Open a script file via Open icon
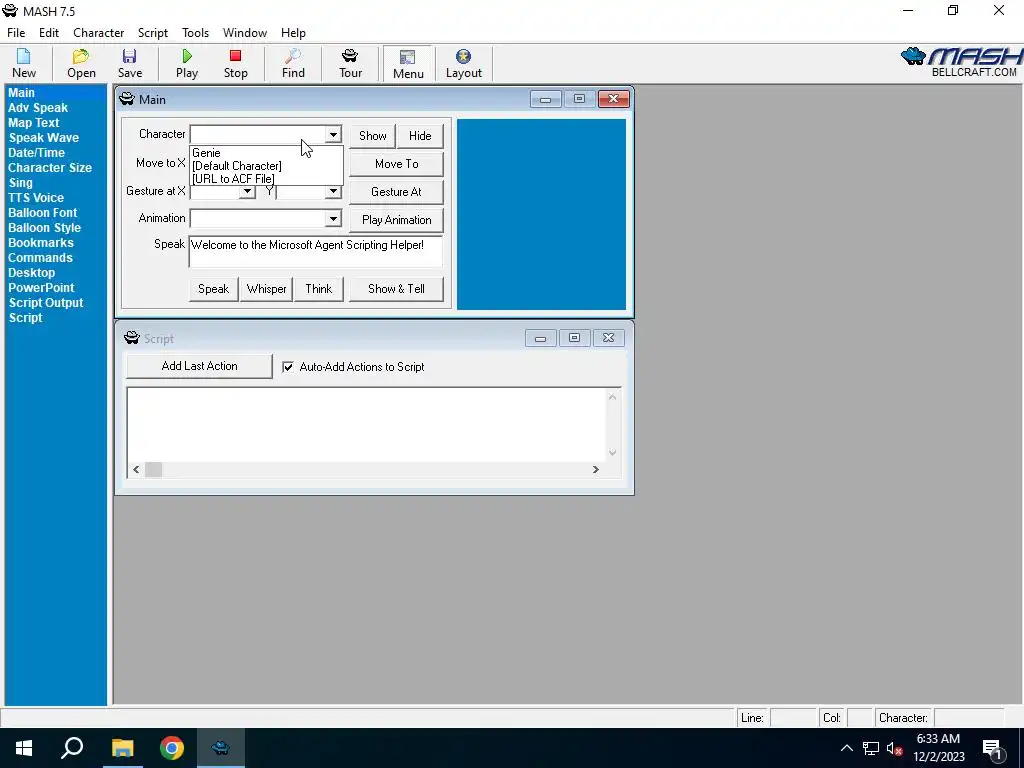This screenshot has width=1024, height=768. pos(81,63)
